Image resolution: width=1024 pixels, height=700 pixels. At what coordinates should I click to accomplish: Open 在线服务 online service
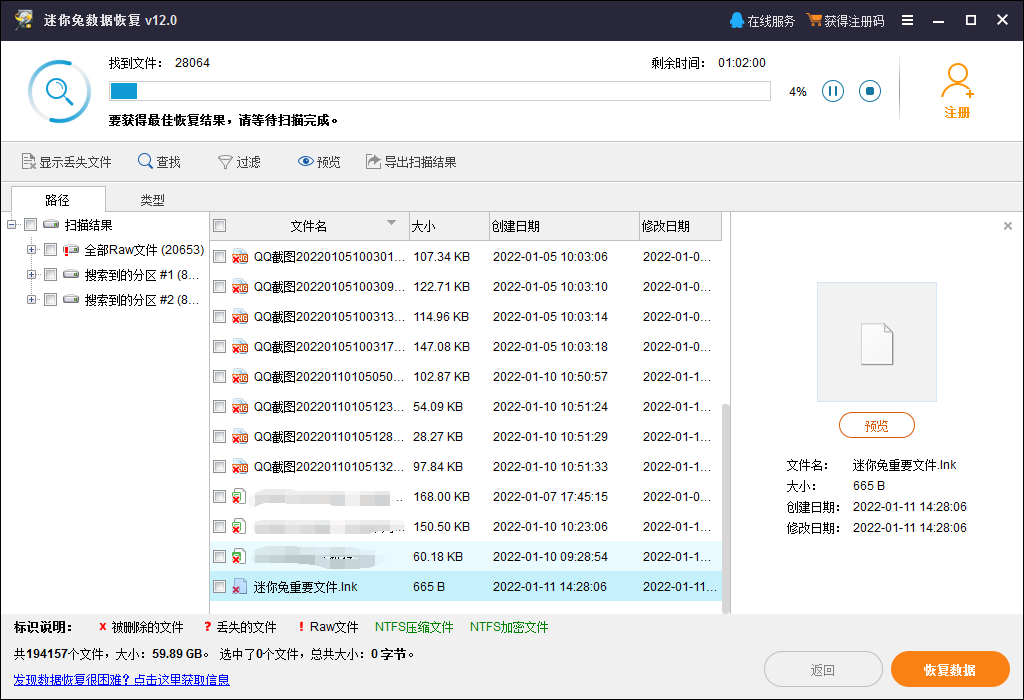click(762, 20)
